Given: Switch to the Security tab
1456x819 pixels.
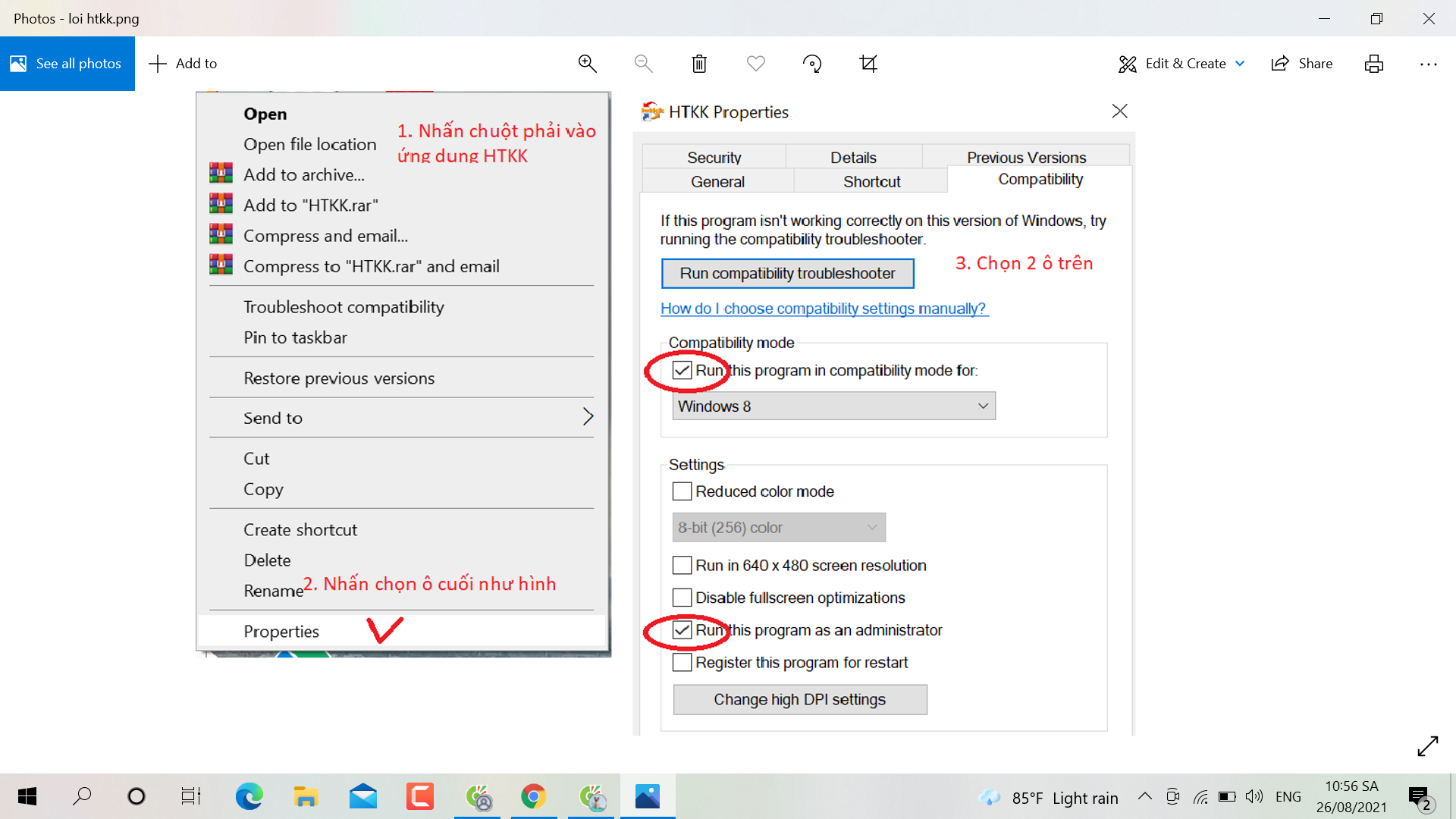Looking at the screenshot, I should click(x=714, y=157).
